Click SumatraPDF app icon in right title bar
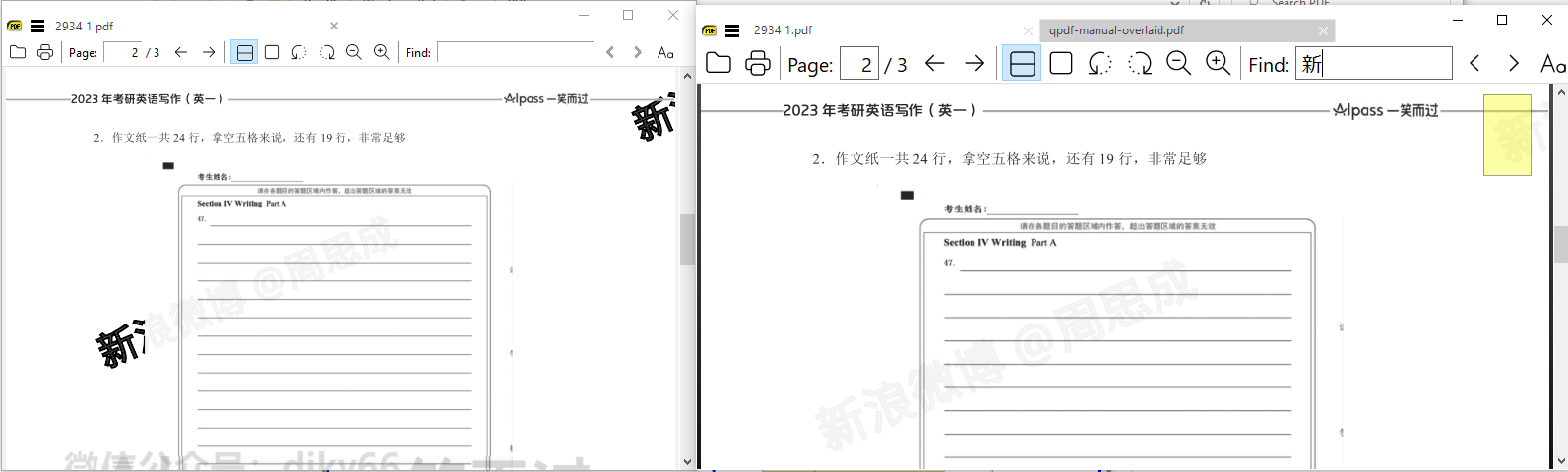 click(710, 30)
